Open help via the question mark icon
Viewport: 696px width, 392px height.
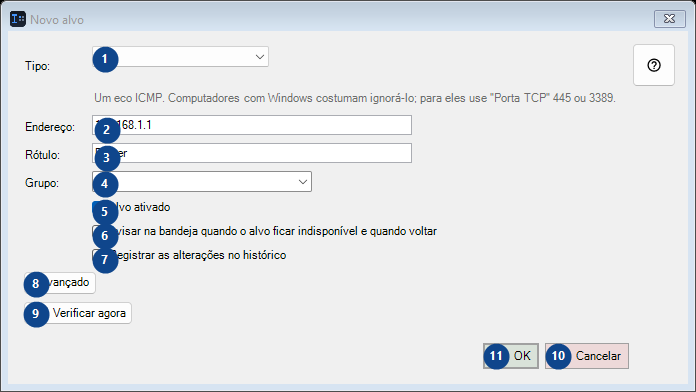pos(653,65)
